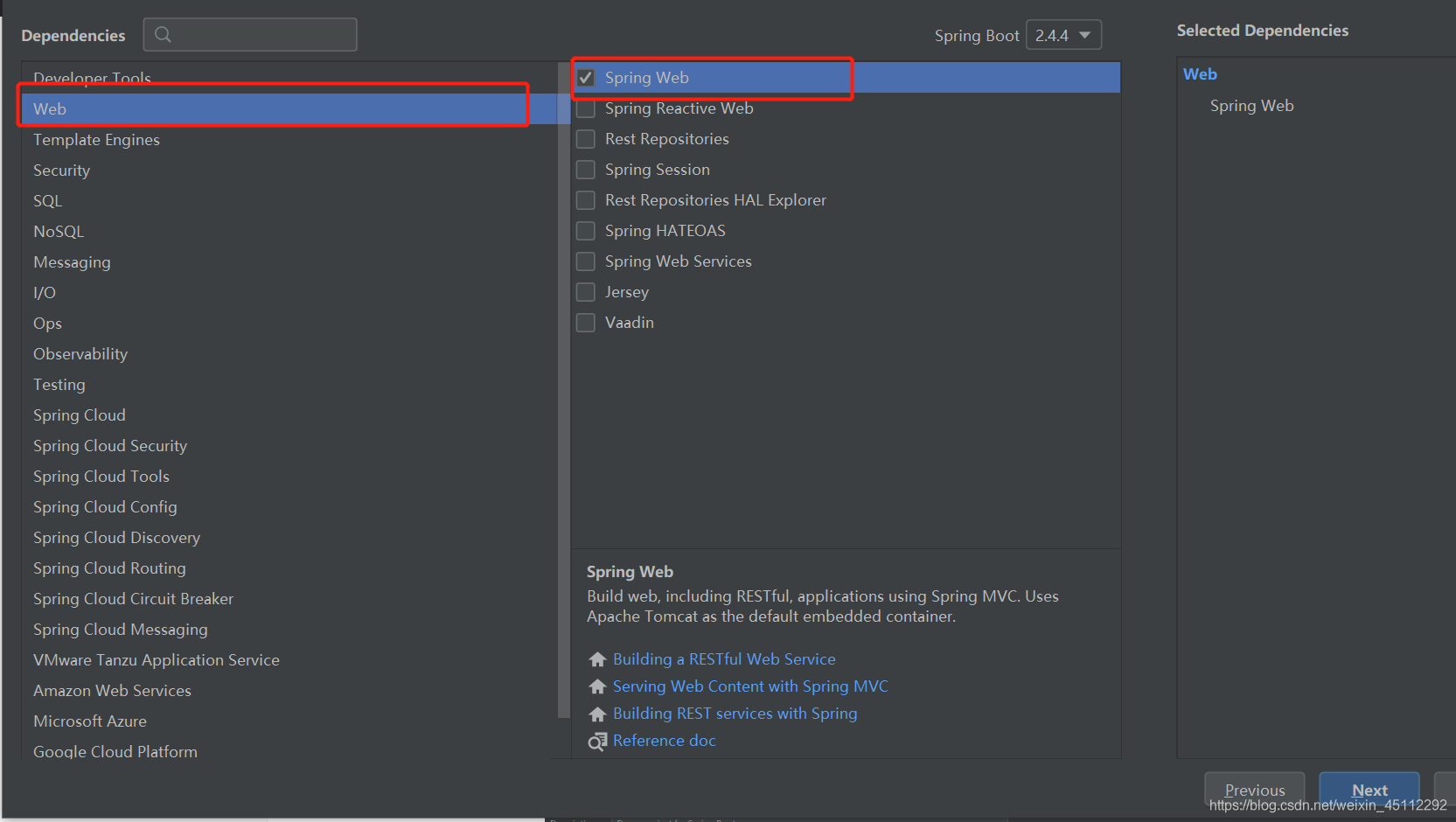The image size is (1456, 822).
Task: Enable the Jersey checkbox
Action: [586, 292]
